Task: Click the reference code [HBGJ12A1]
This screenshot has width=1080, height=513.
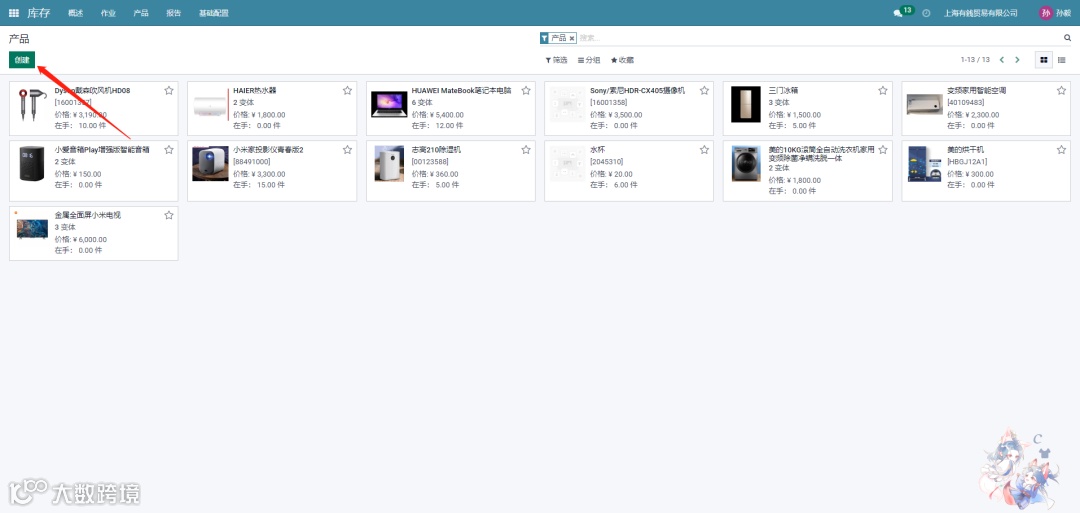Action: point(967,162)
